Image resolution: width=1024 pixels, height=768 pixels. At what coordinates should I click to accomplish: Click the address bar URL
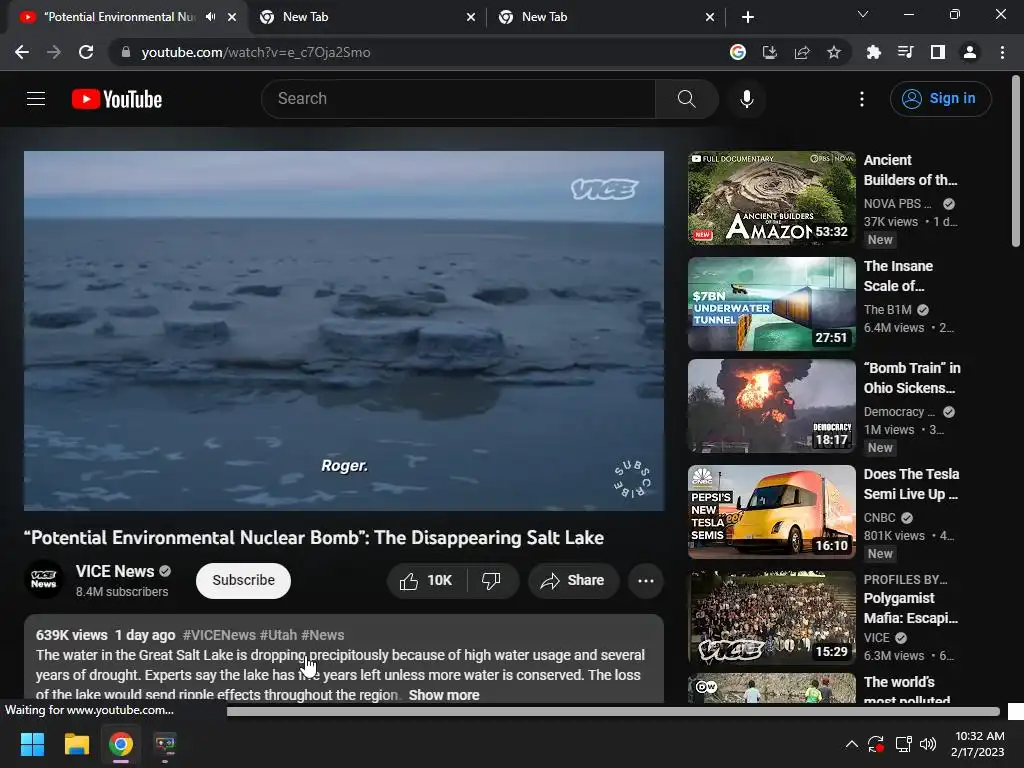[x=256, y=52]
